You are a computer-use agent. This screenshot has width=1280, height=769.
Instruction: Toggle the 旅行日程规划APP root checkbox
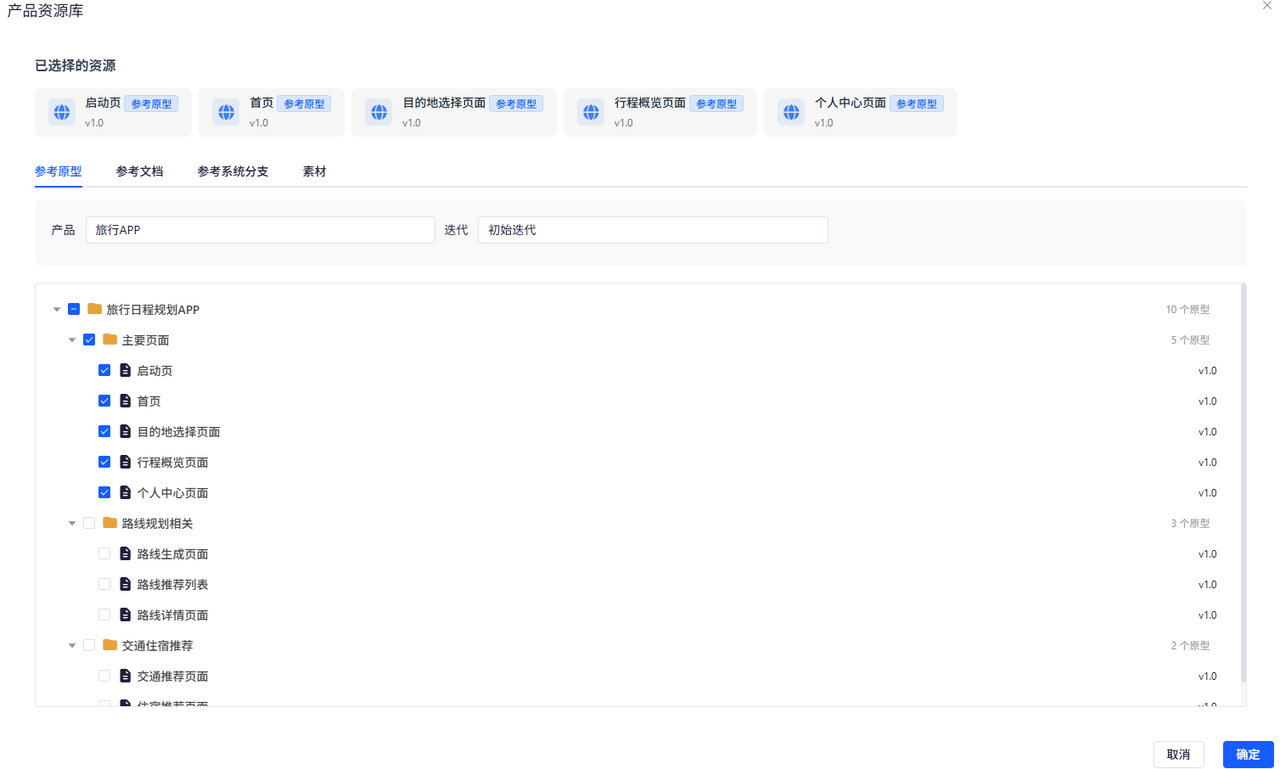click(74, 309)
